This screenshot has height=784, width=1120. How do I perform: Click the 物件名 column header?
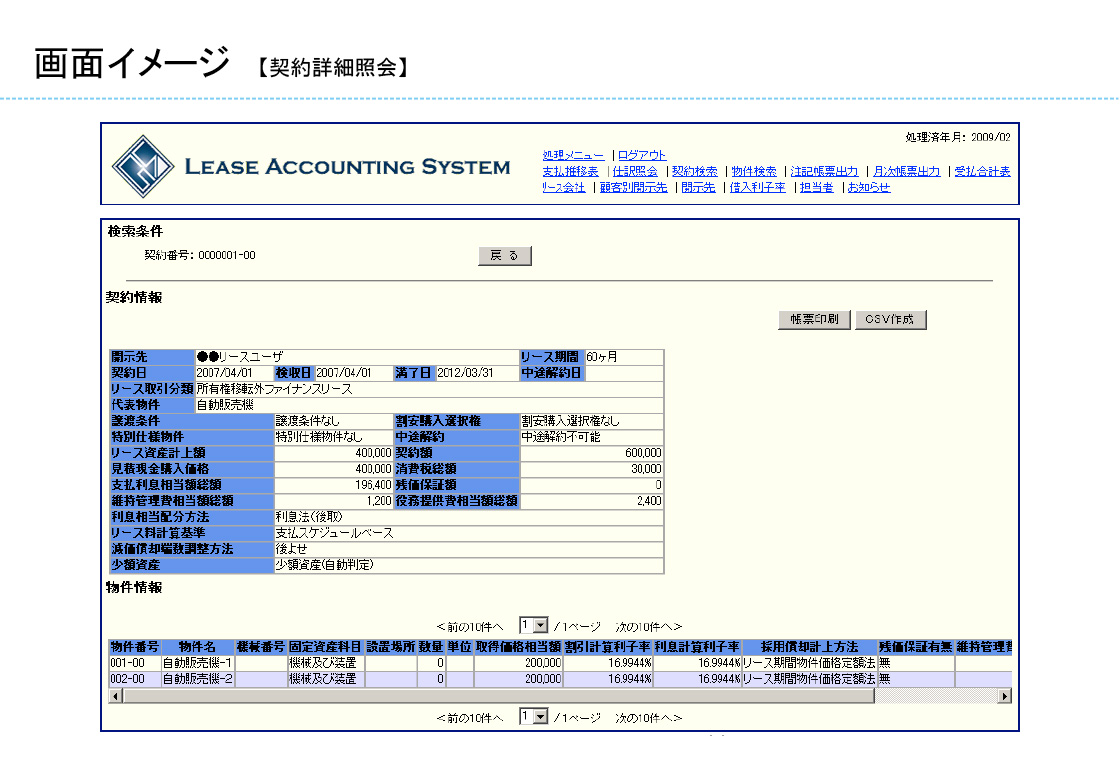(x=198, y=647)
